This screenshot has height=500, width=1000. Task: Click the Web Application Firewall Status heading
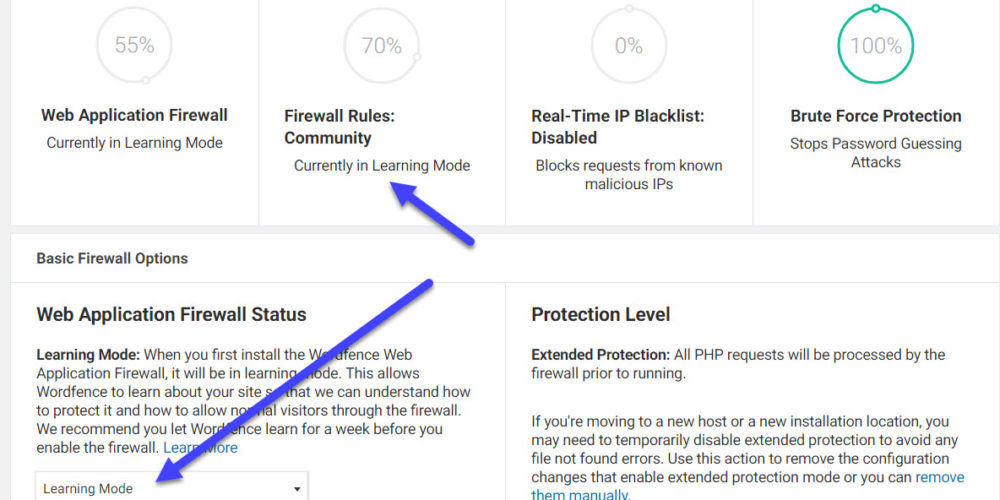(x=171, y=314)
